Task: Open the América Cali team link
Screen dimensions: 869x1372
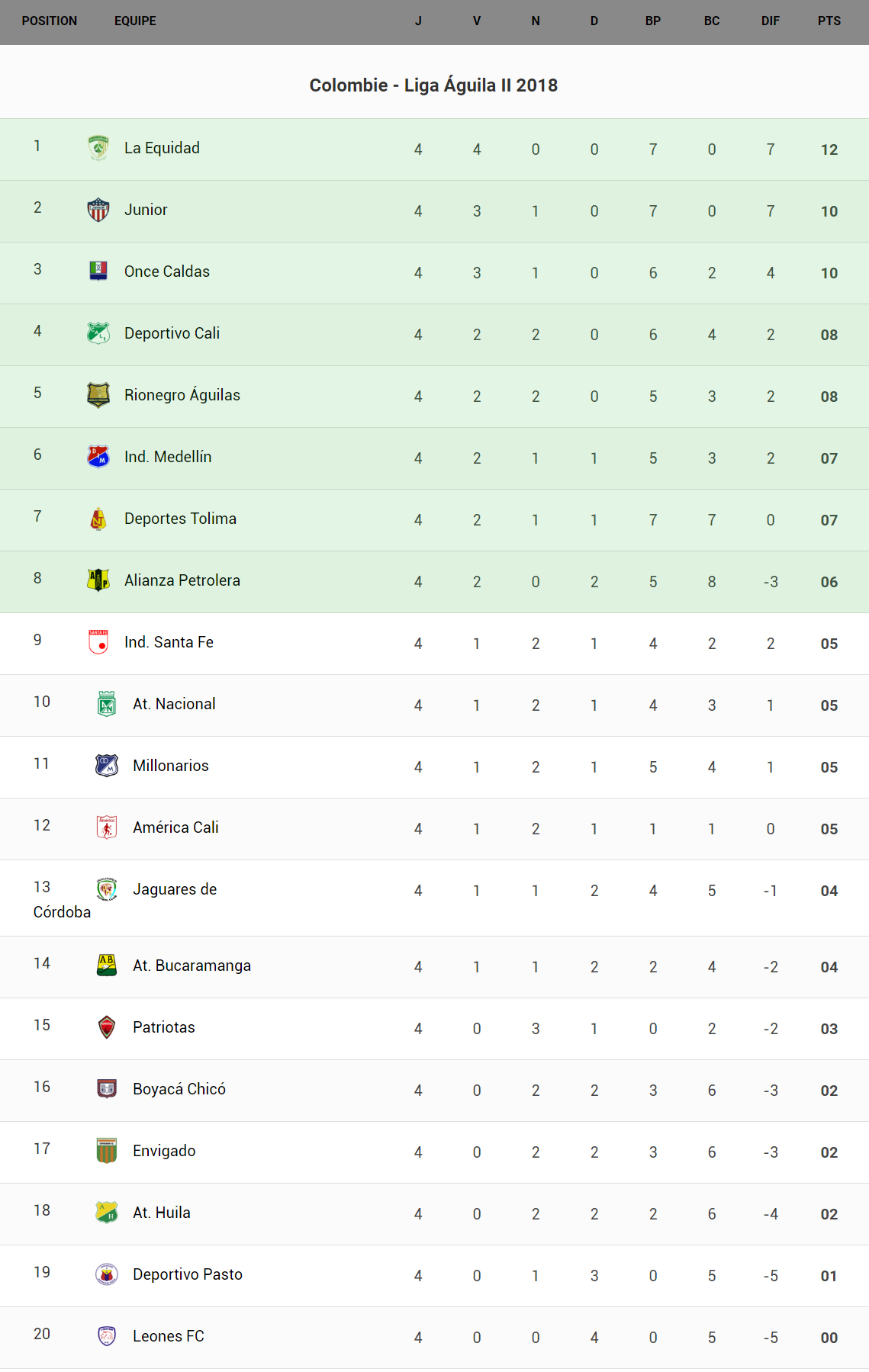Action: (x=175, y=827)
